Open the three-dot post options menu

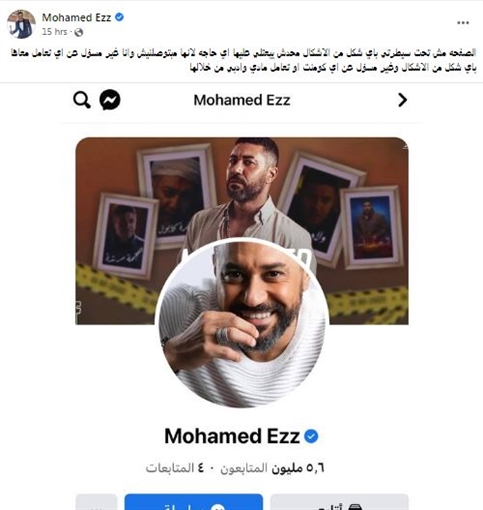[463, 23]
